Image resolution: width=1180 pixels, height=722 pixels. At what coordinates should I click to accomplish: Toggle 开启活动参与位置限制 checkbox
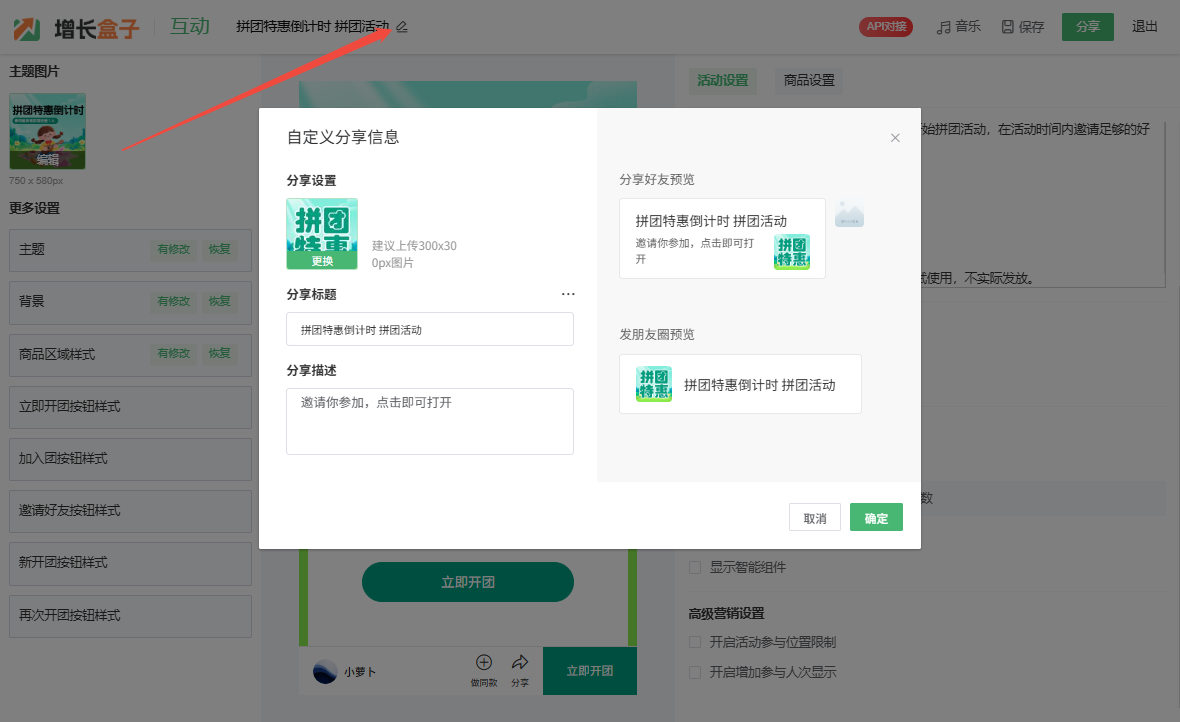[695, 642]
